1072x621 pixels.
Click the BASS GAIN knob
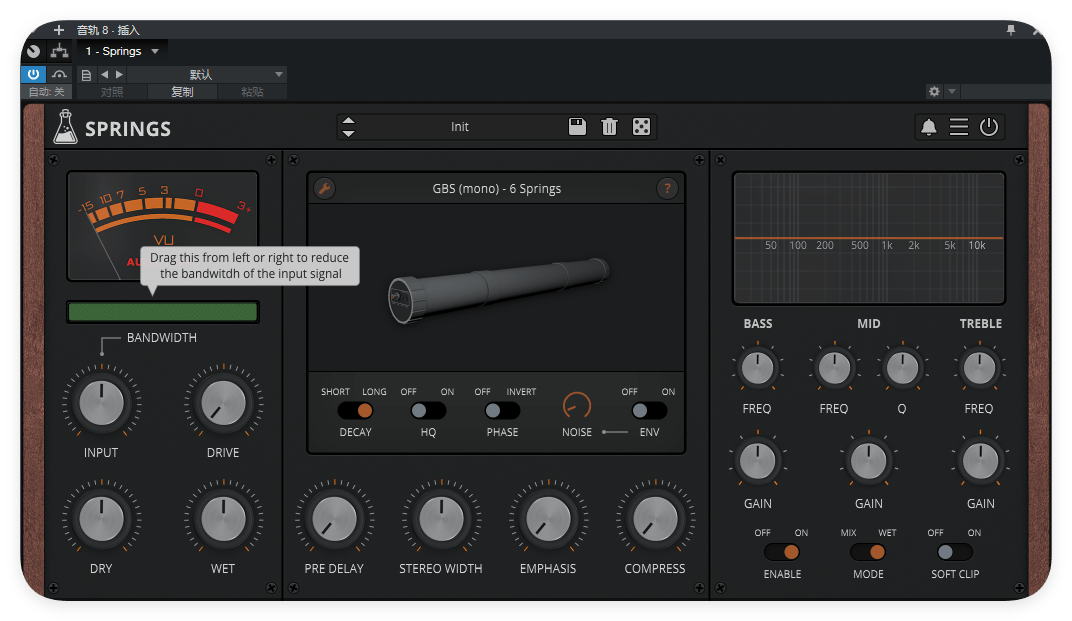point(758,461)
